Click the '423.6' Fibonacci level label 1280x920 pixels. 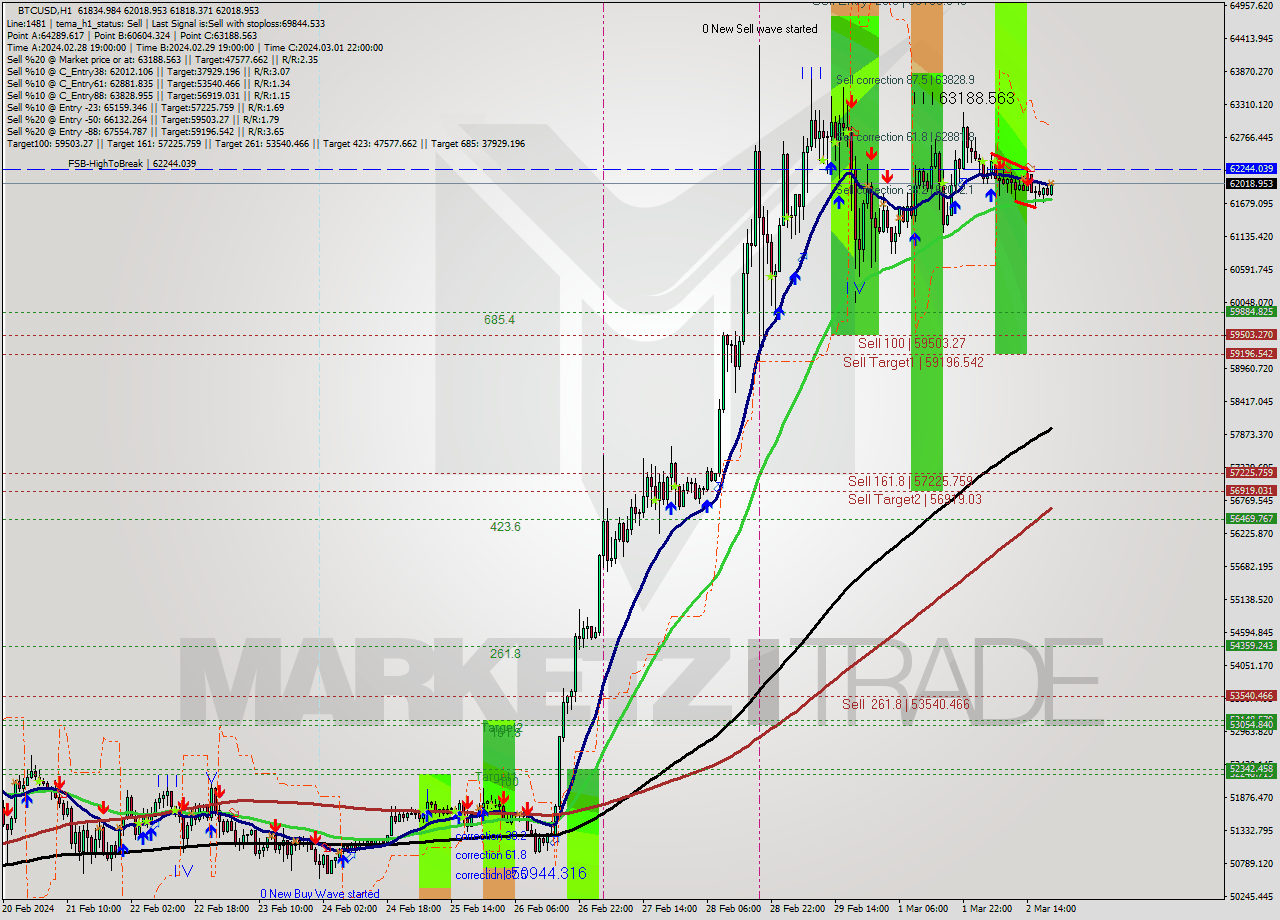[x=505, y=526]
